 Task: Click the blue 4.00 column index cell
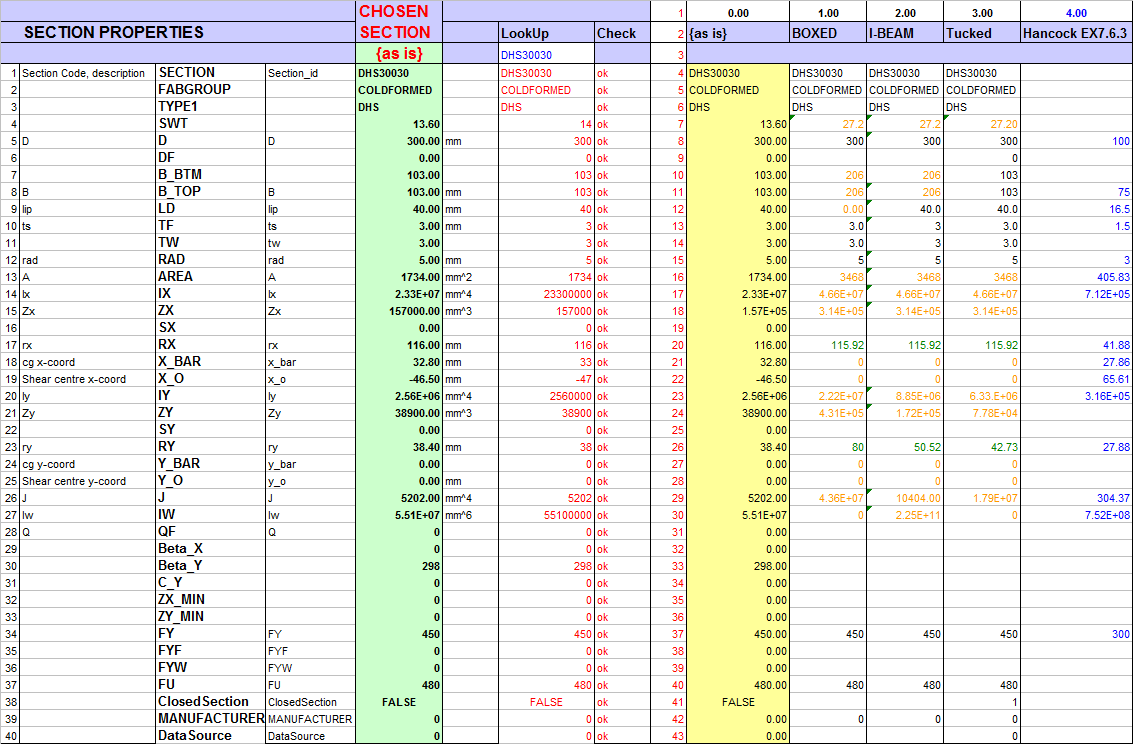click(1076, 12)
